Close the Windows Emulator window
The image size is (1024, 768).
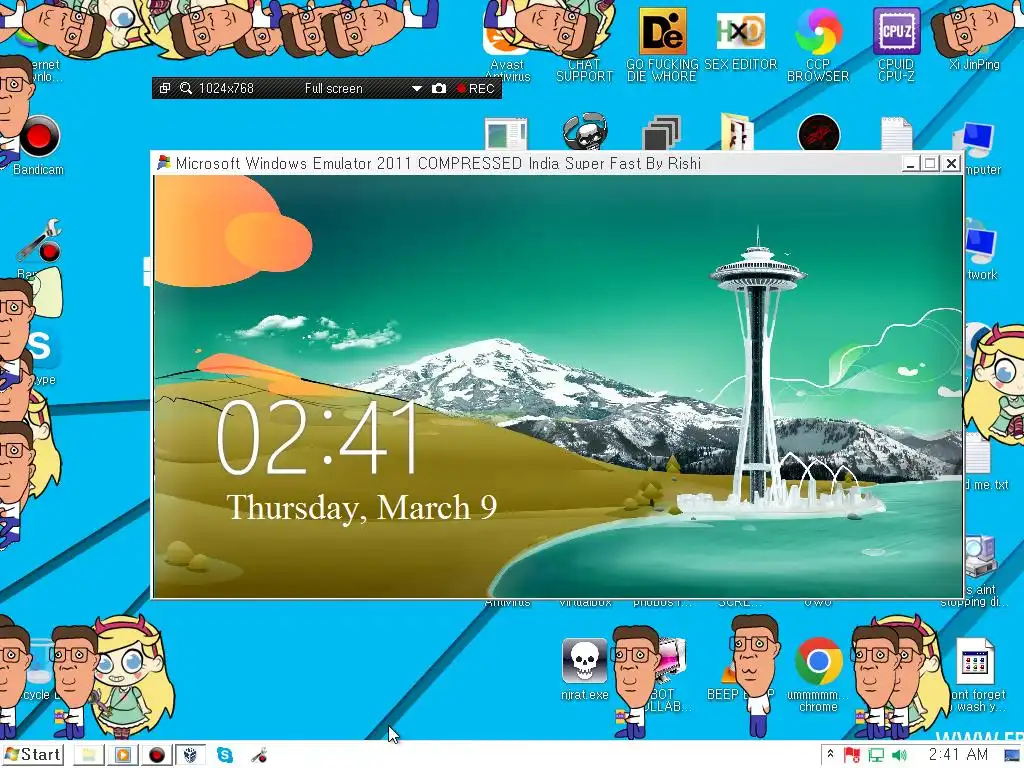952,163
